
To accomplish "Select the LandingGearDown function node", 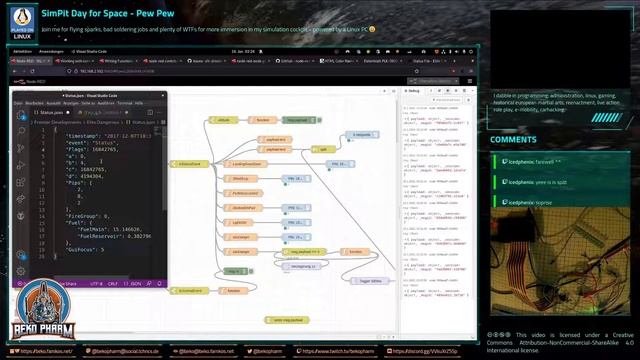I will [246, 164].
